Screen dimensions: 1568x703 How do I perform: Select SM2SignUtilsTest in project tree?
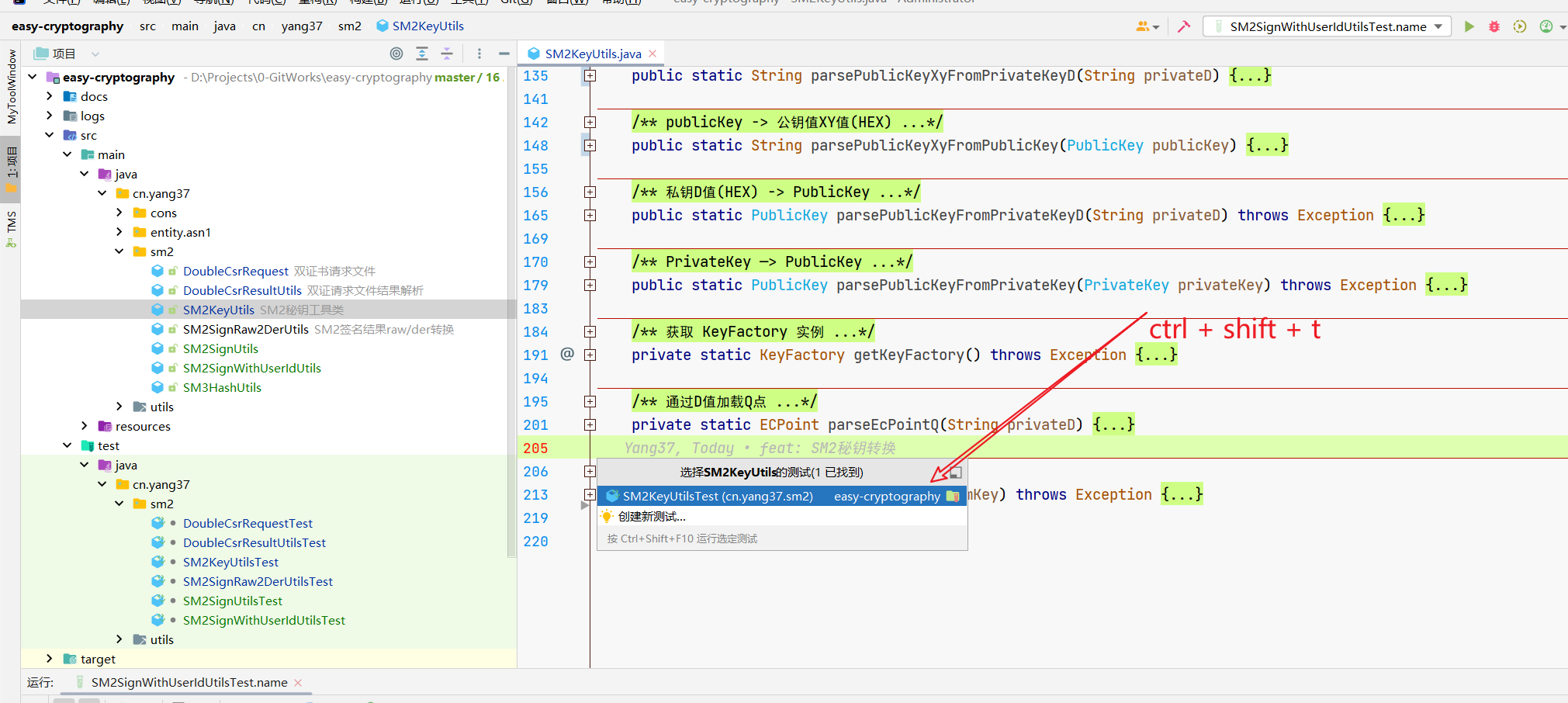tap(233, 601)
